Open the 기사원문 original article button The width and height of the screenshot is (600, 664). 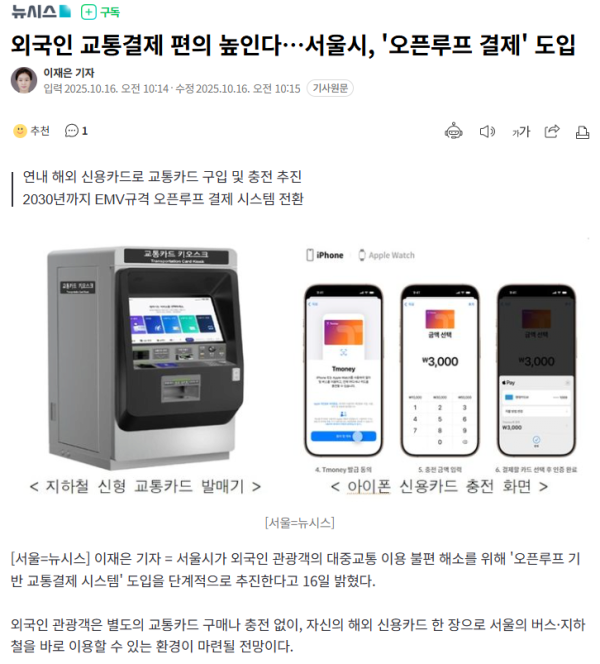[330, 88]
